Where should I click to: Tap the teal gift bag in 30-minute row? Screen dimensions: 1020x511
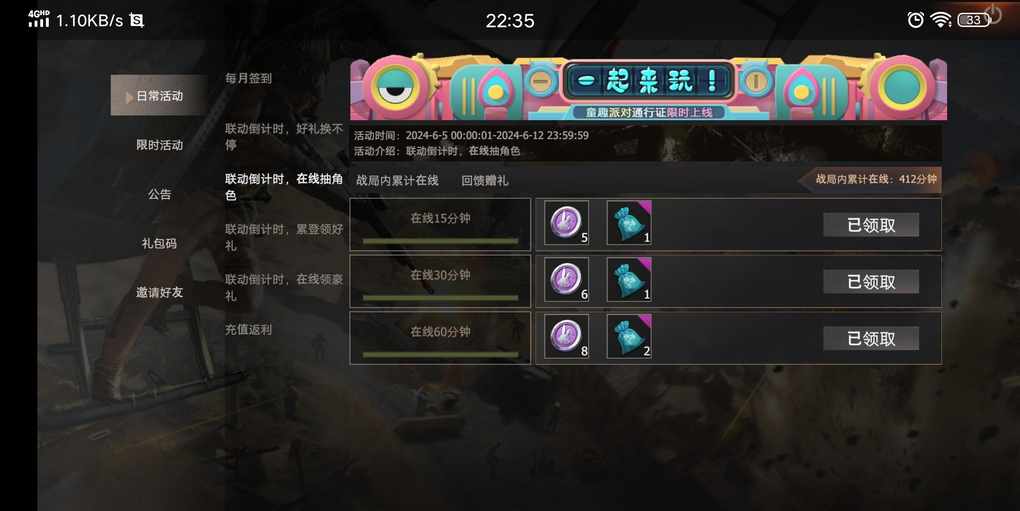click(629, 280)
